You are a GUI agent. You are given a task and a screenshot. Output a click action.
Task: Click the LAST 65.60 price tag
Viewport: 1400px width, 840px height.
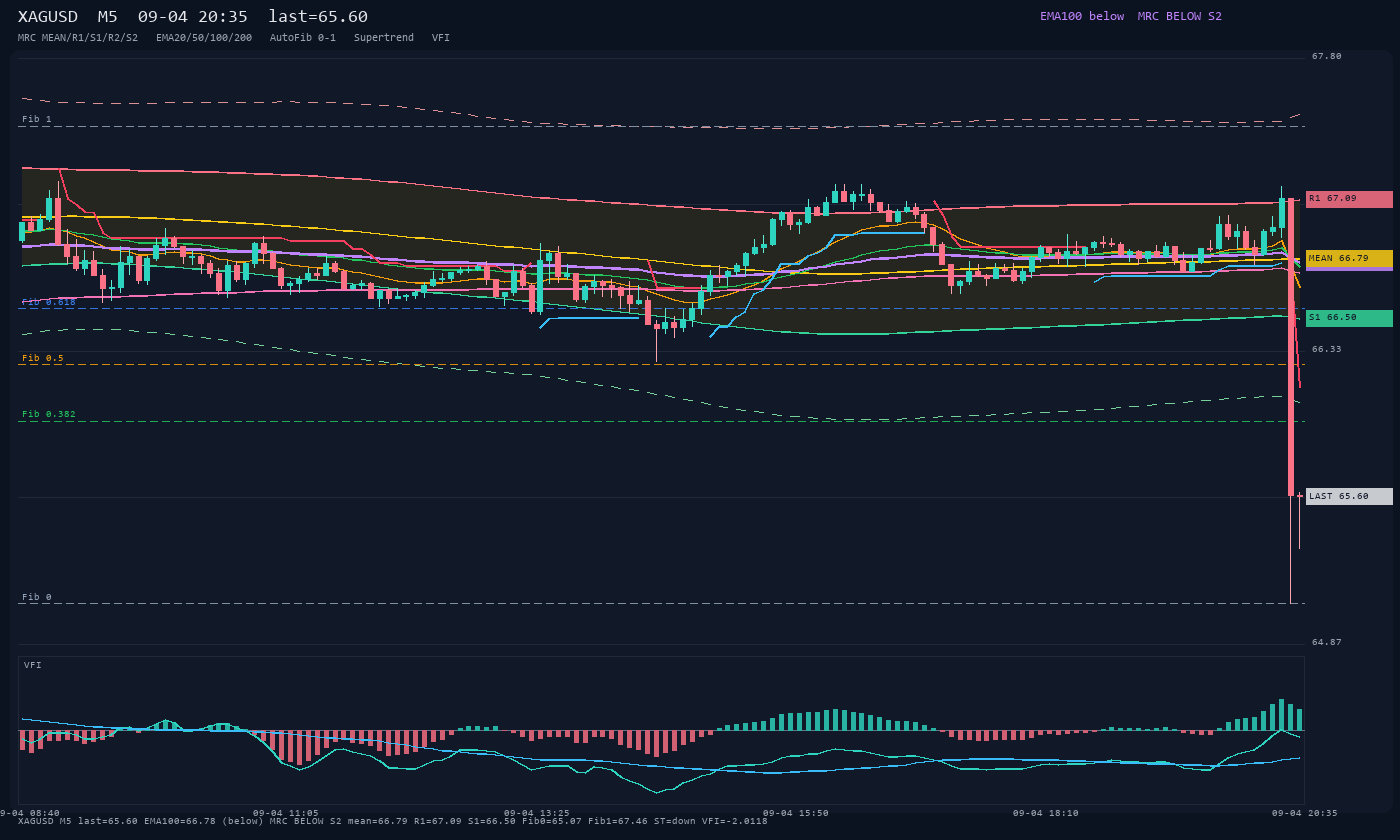tap(1349, 496)
